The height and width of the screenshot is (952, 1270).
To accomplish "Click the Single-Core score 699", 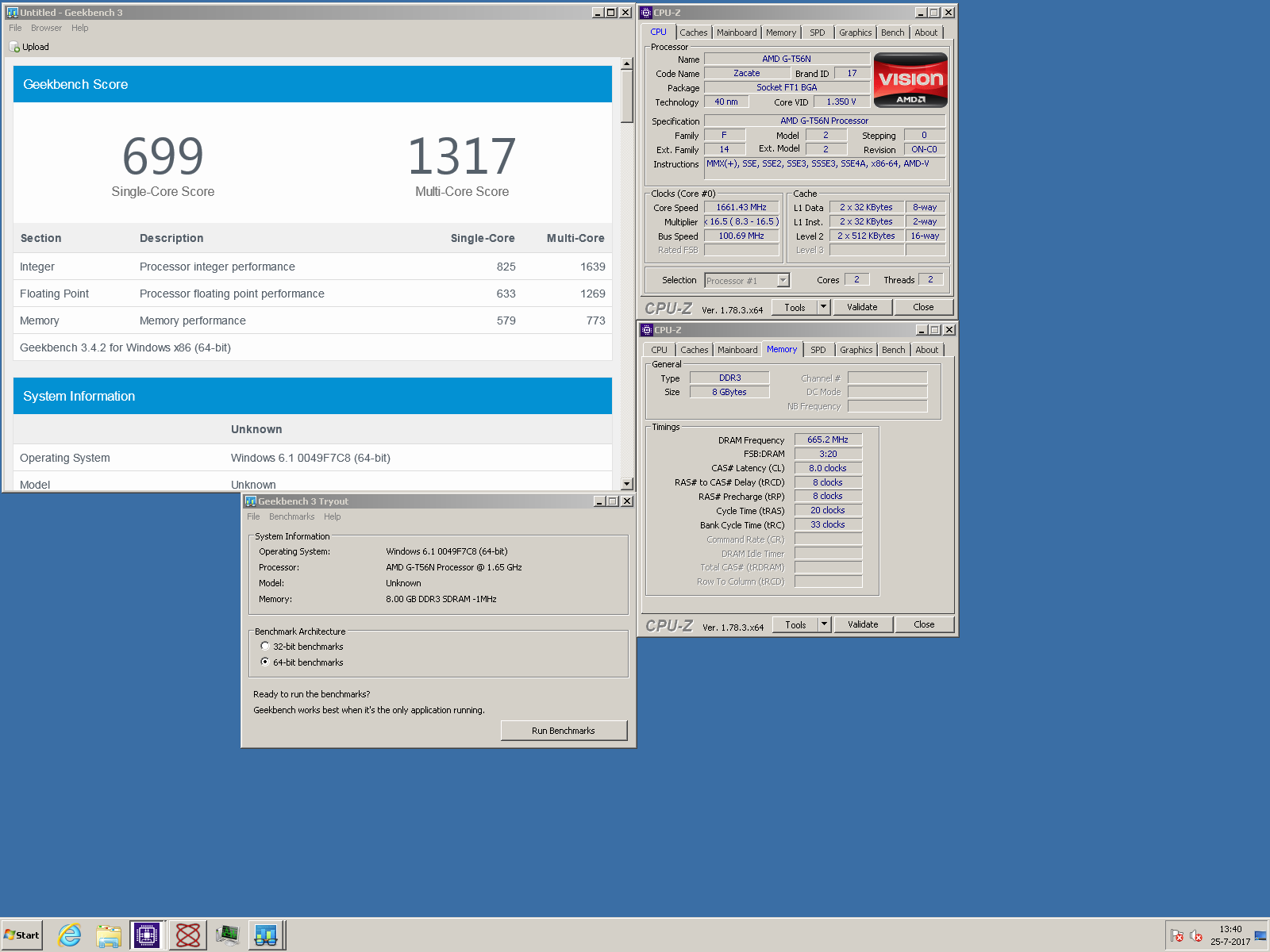I will pyautogui.click(x=163, y=156).
